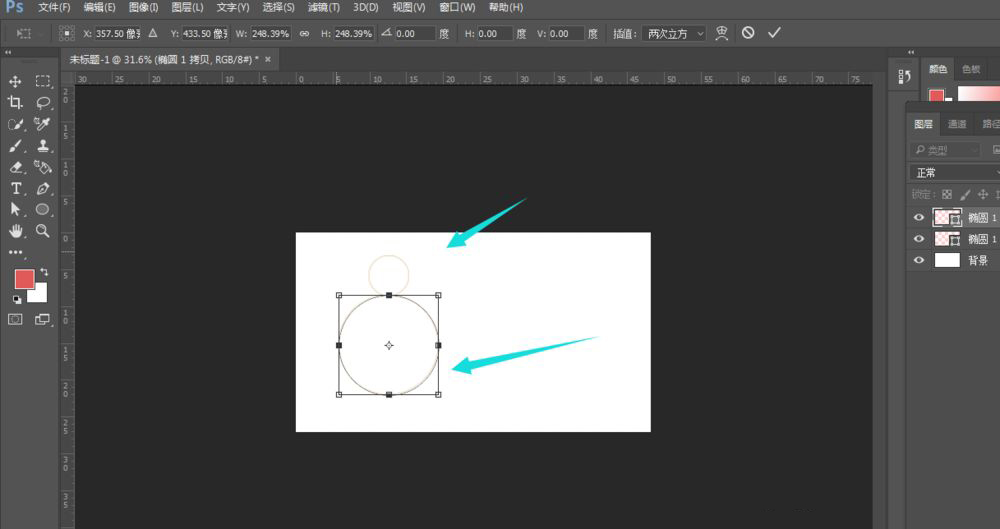Hide the 背景 layer using eye icon
1000x529 pixels.
(918, 260)
